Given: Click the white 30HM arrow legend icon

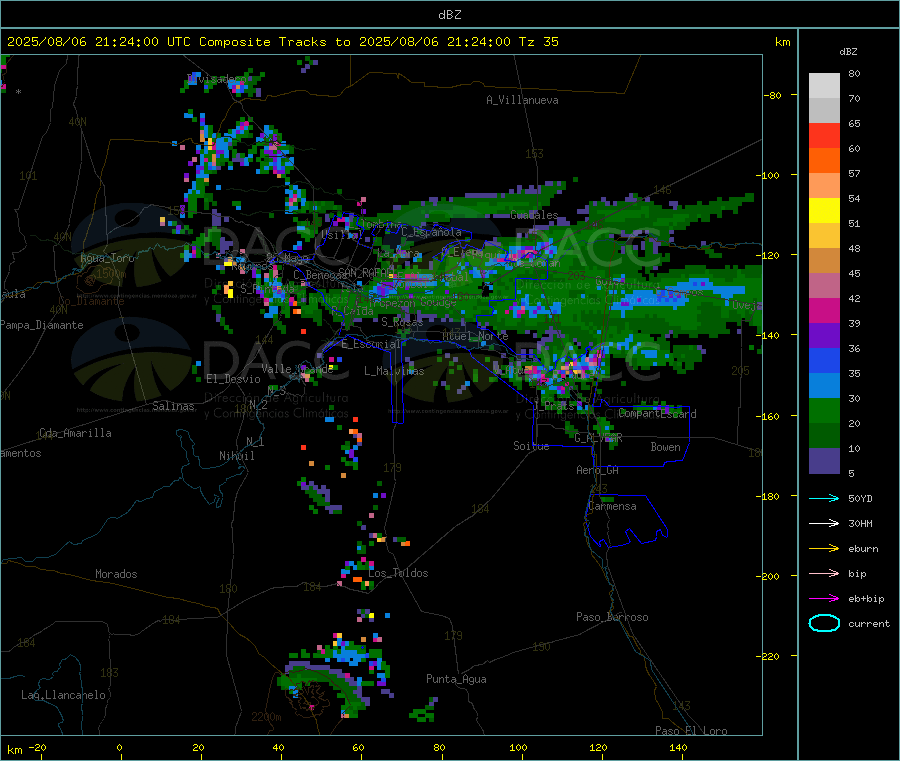Looking at the screenshot, I should (x=824, y=523).
